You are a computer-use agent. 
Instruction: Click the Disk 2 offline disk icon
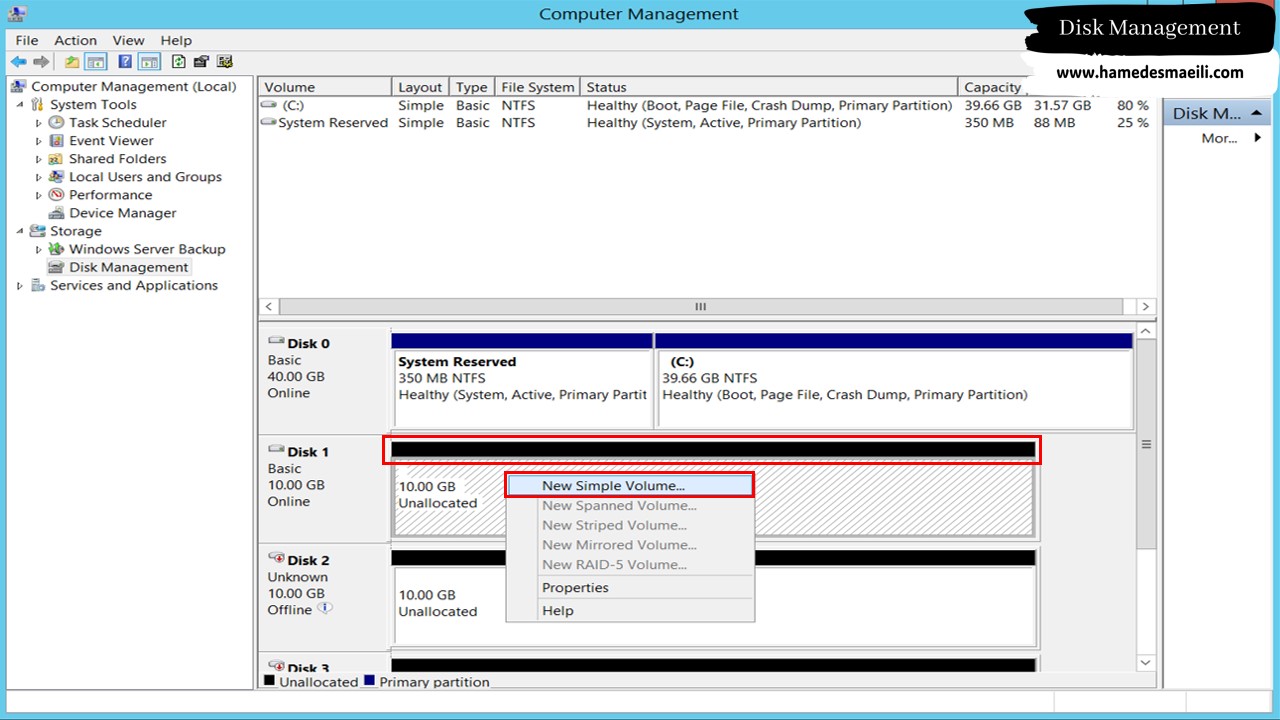[x=276, y=559]
